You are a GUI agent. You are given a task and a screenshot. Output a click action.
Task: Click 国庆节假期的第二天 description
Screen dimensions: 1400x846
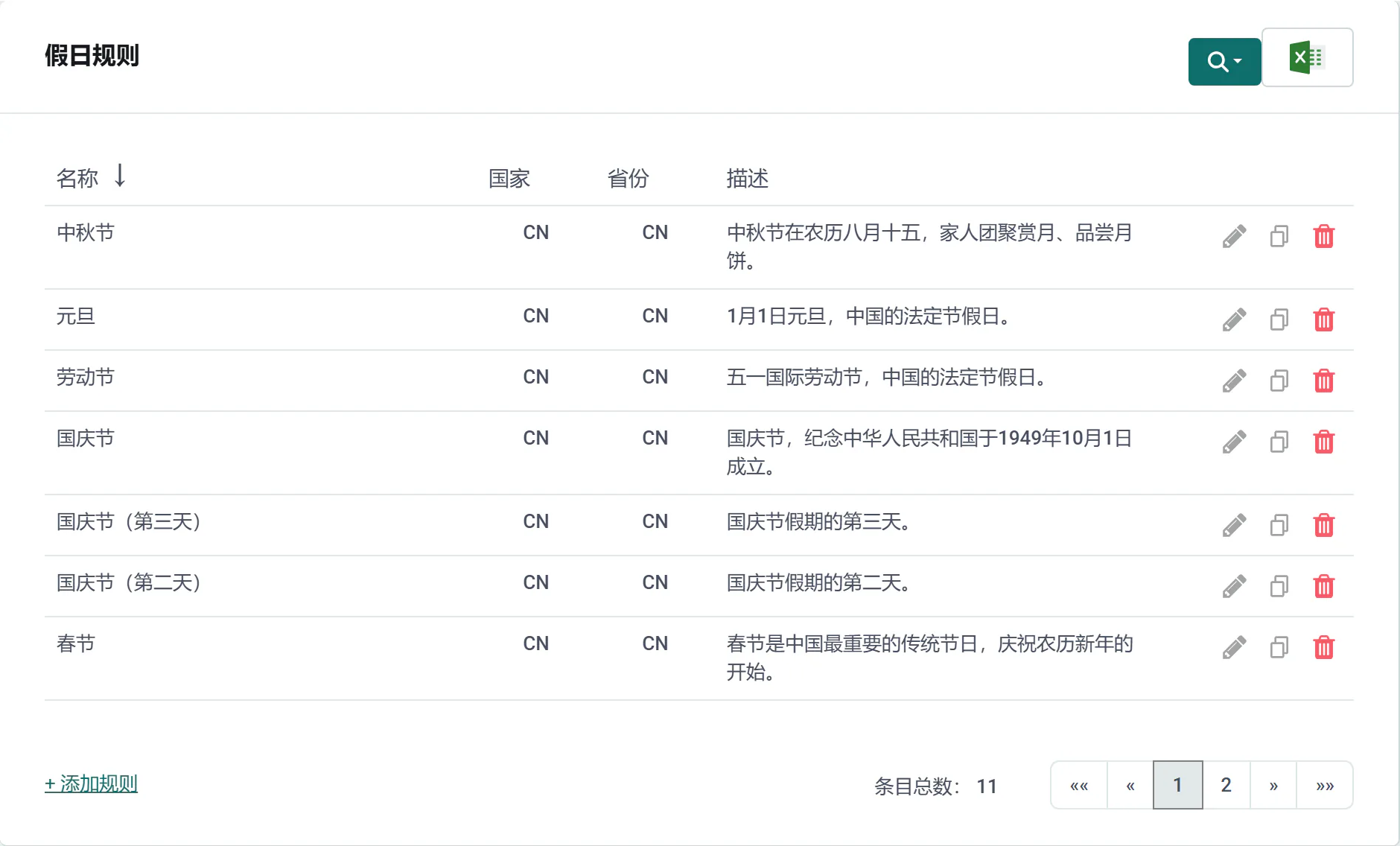pos(818,583)
